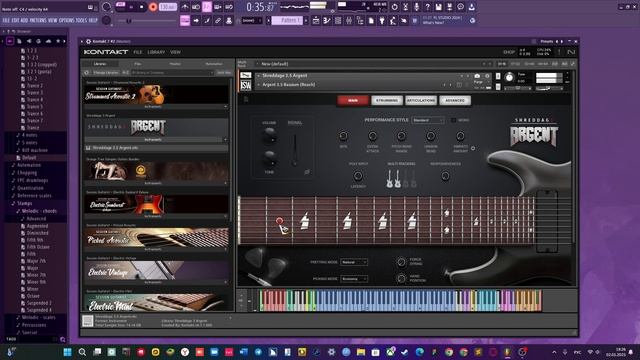Open the FL Studio Pattern 1 selector
The image size is (640, 360).
(x=287, y=20)
